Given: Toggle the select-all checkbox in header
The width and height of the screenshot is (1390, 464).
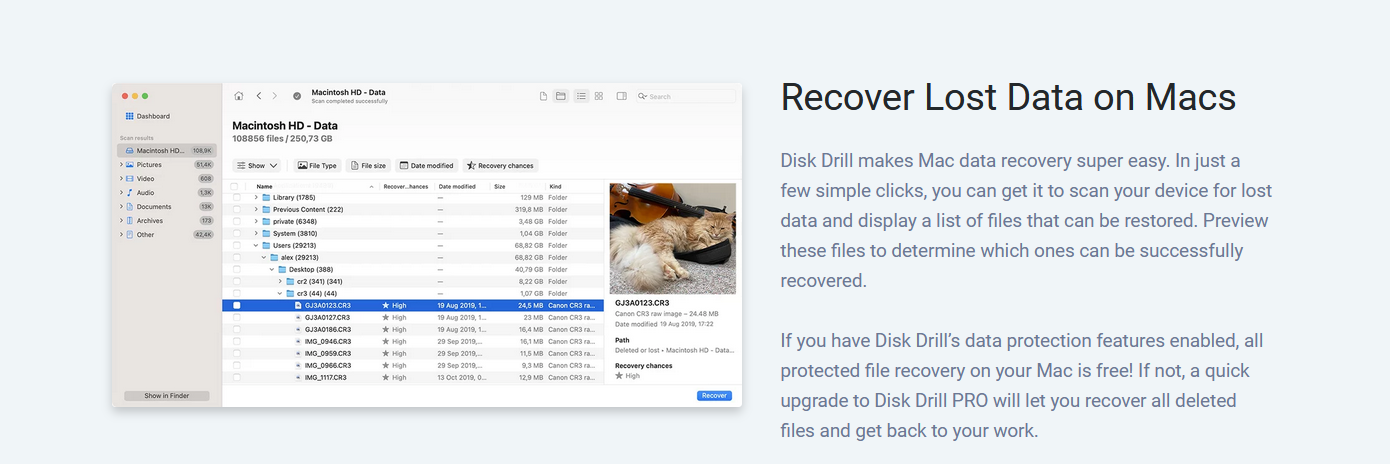Looking at the screenshot, I should click(x=235, y=187).
